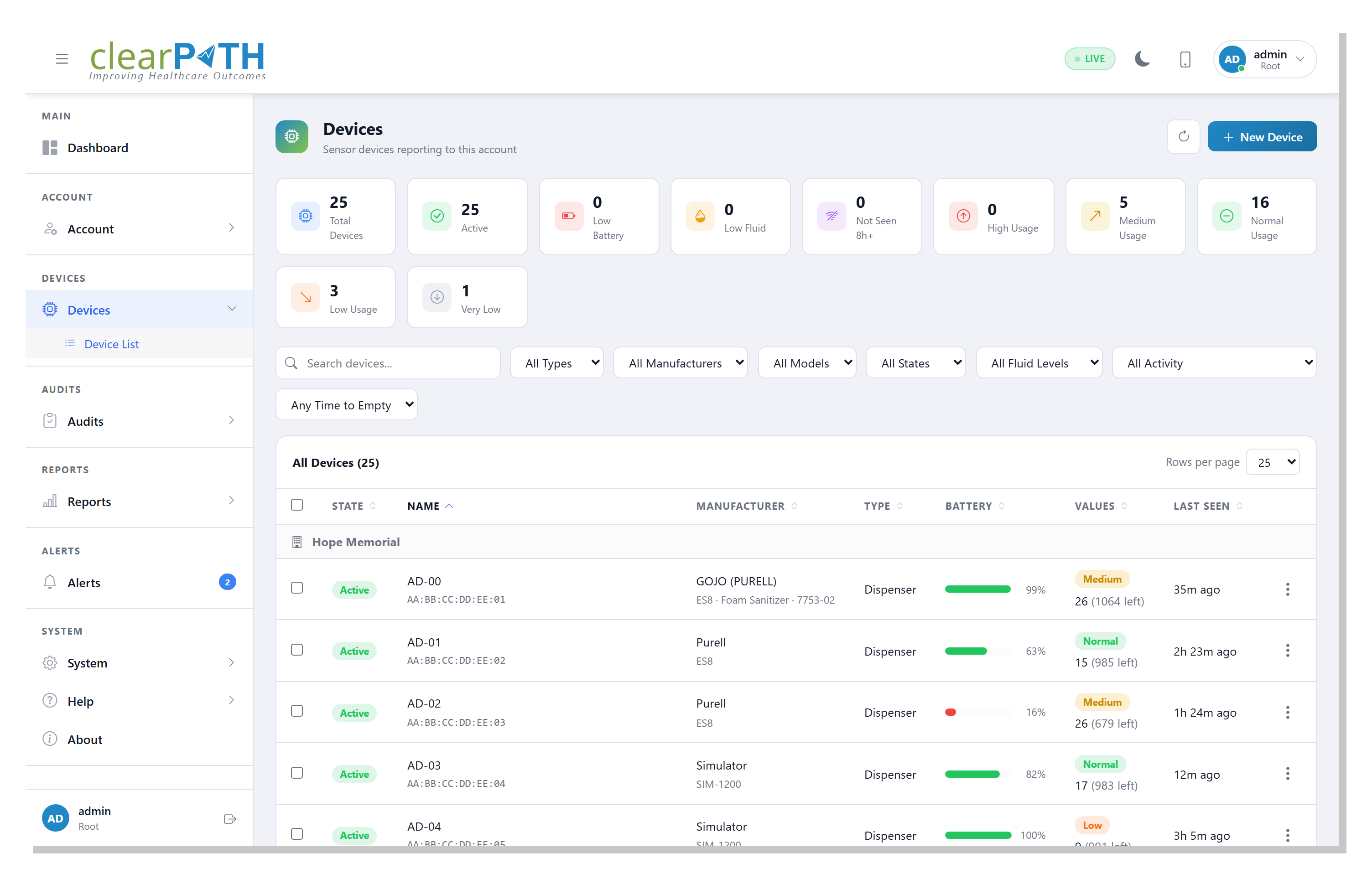Select the AD-00 row checkbox

[x=297, y=588]
